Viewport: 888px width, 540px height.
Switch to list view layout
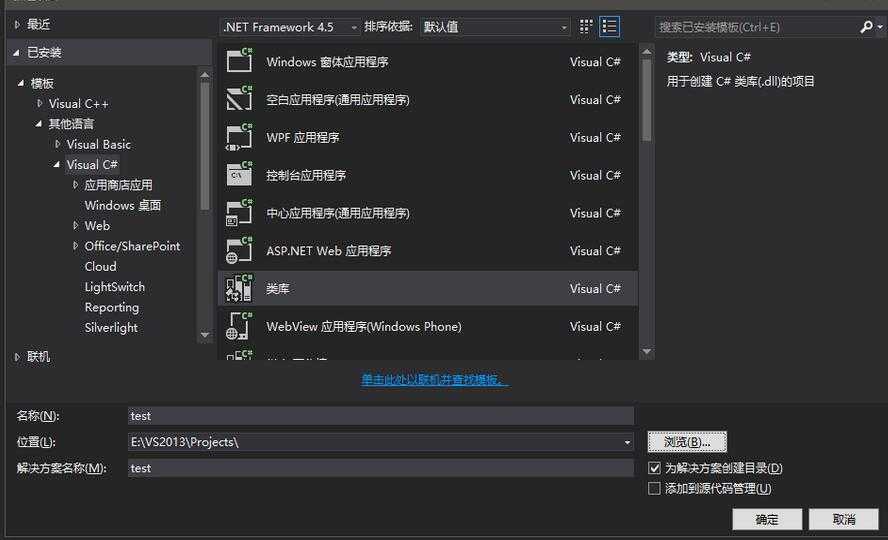(609, 27)
